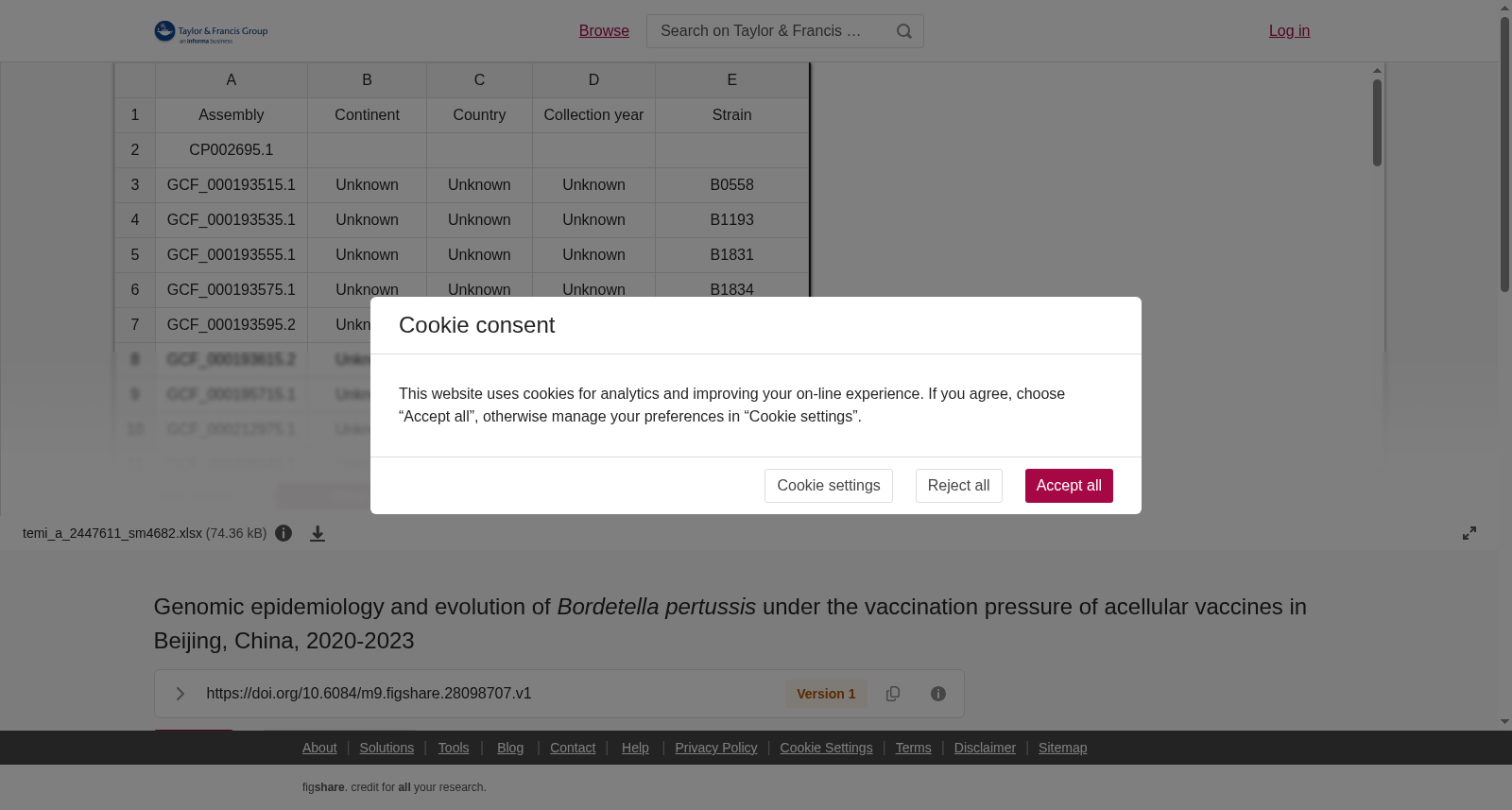Open the Version 1 selector

[x=826, y=694]
